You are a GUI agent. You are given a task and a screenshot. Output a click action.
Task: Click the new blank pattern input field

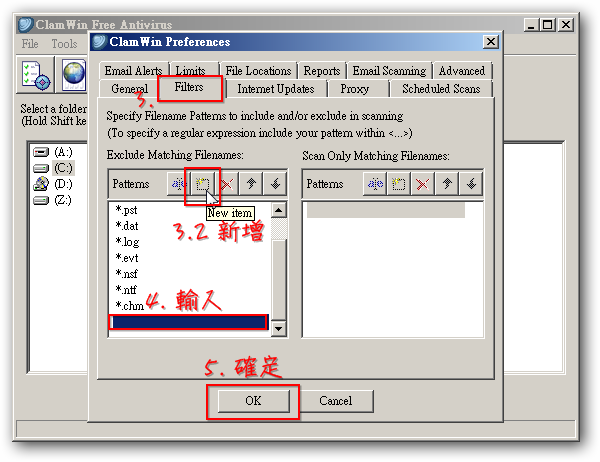[189, 322]
